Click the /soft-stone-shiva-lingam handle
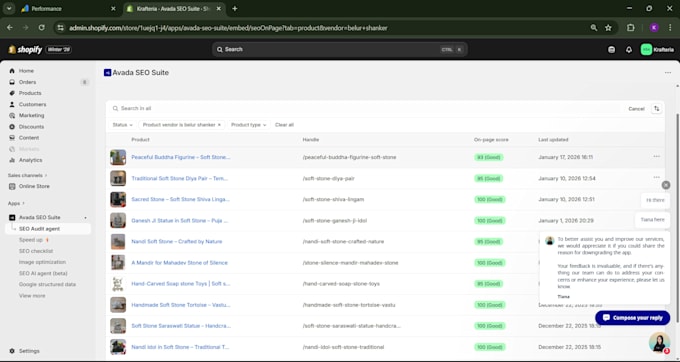The width and height of the screenshot is (680, 362). tap(333, 199)
